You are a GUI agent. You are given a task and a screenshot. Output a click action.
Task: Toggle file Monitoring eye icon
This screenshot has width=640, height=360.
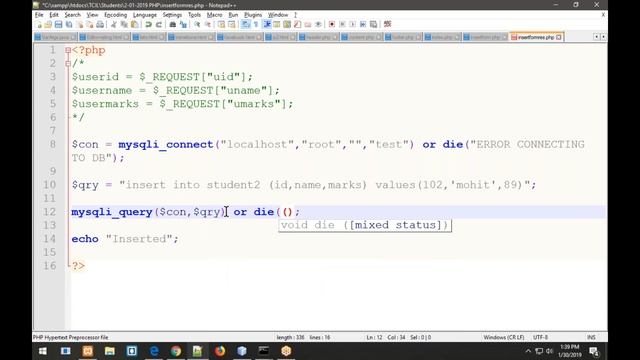click(x=318, y=24)
